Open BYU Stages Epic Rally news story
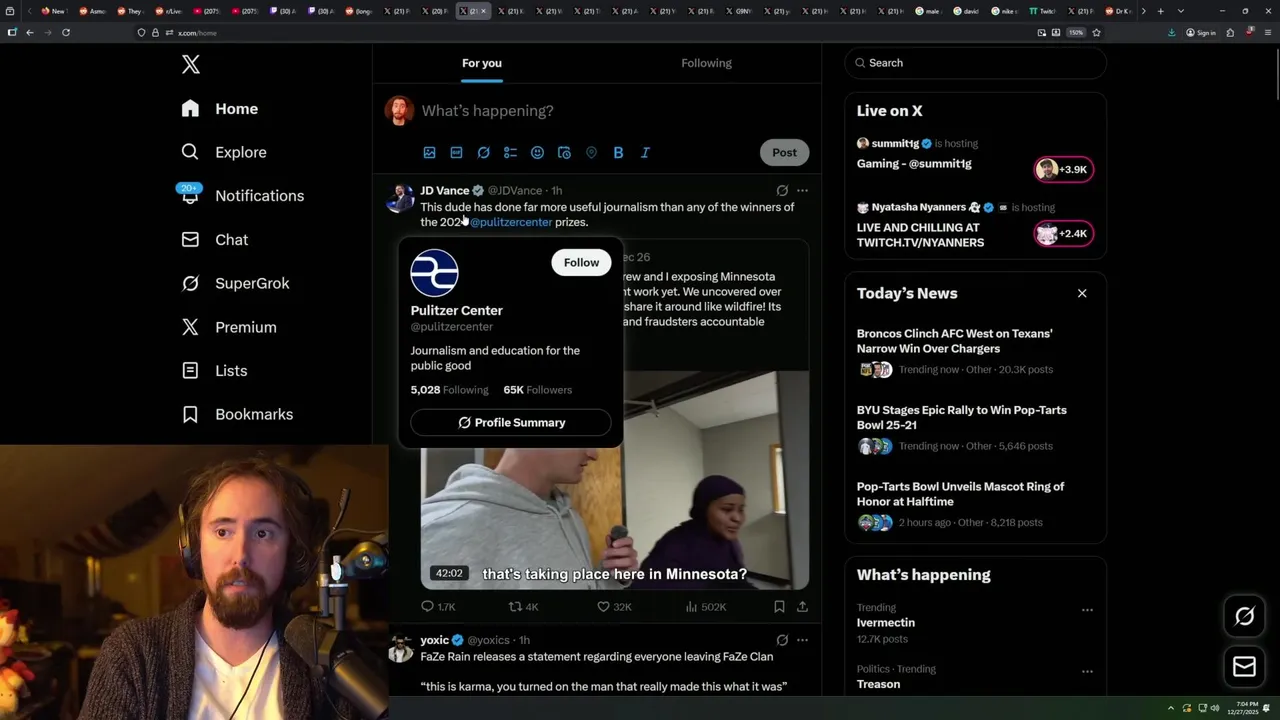1280x720 pixels. (x=975, y=428)
